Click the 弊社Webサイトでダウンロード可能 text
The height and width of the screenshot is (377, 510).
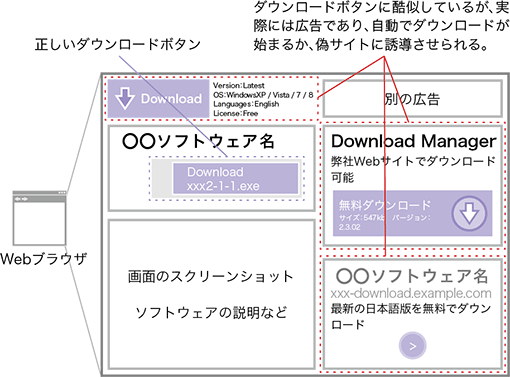413,169
